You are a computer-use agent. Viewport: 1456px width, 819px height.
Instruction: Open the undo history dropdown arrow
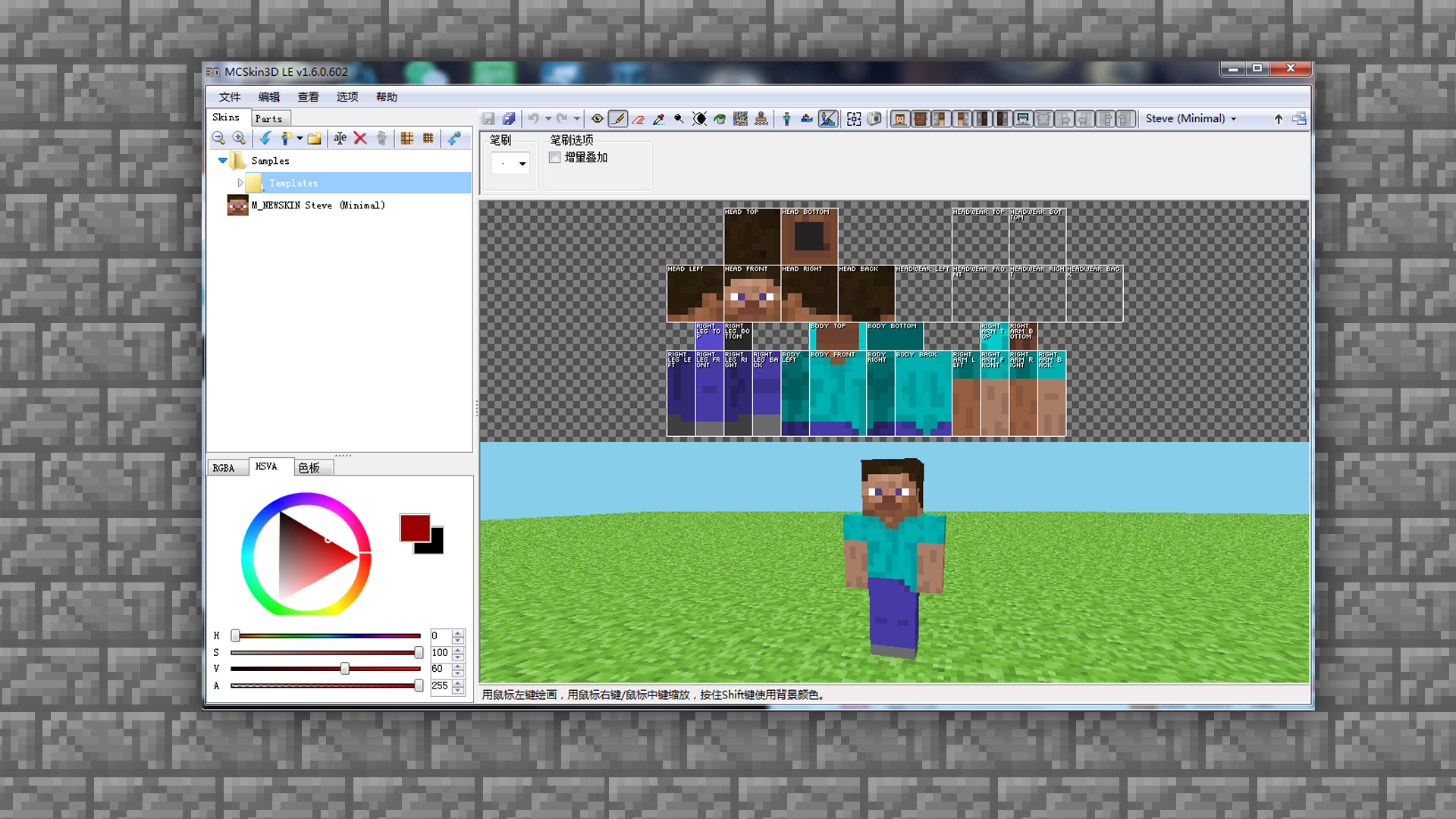click(x=548, y=119)
